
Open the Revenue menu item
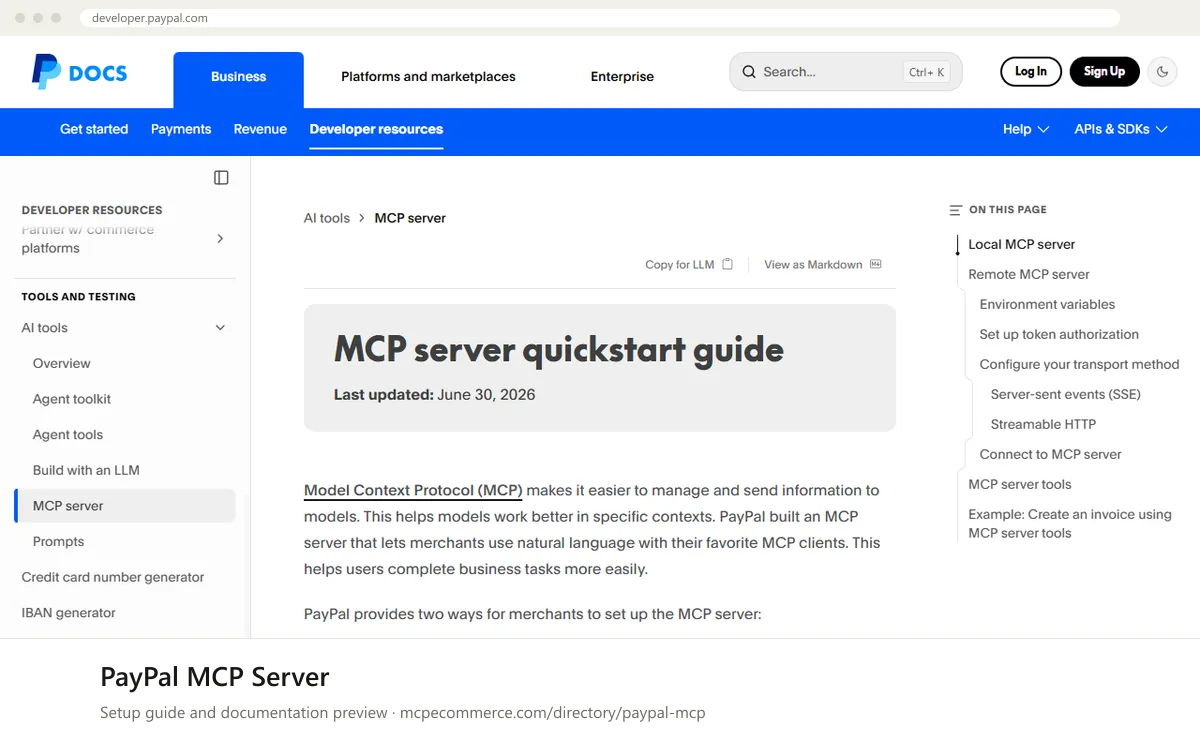click(x=260, y=129)
